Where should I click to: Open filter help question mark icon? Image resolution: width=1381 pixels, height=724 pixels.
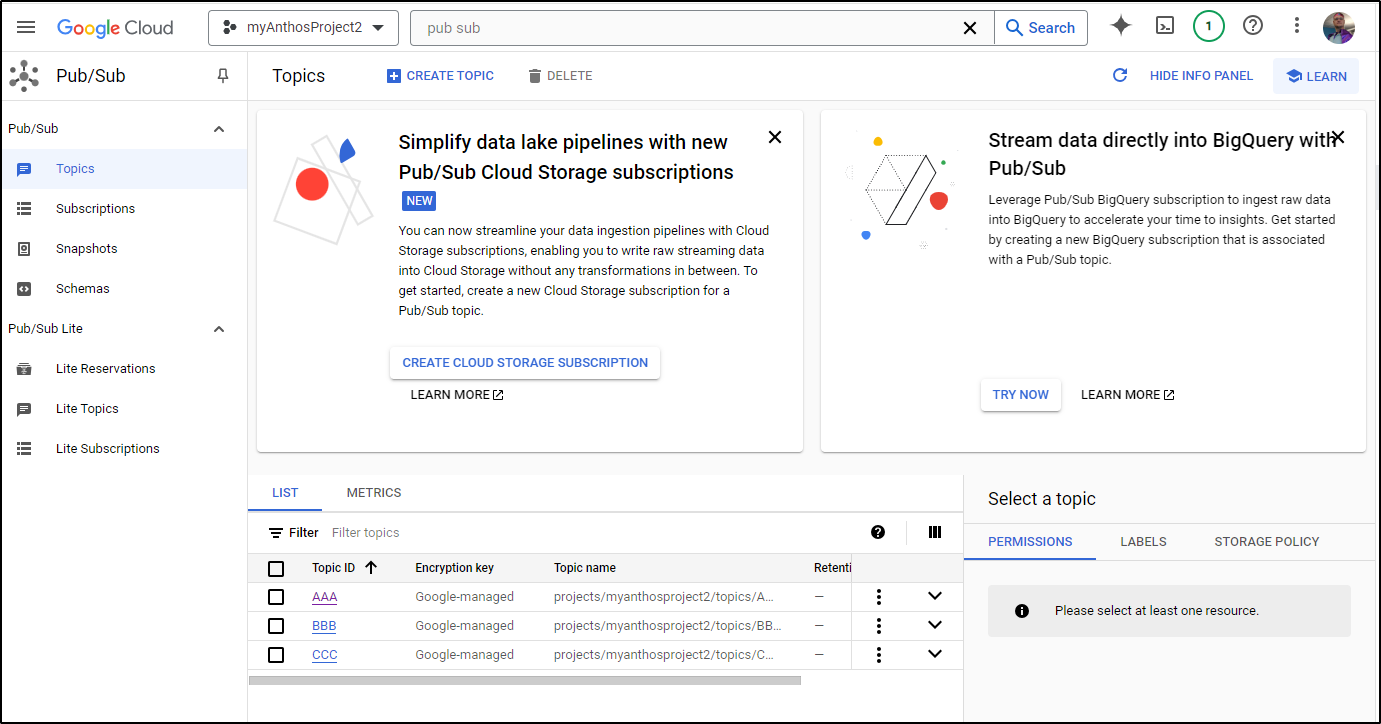pyautogui.click(x=878, y=532)
